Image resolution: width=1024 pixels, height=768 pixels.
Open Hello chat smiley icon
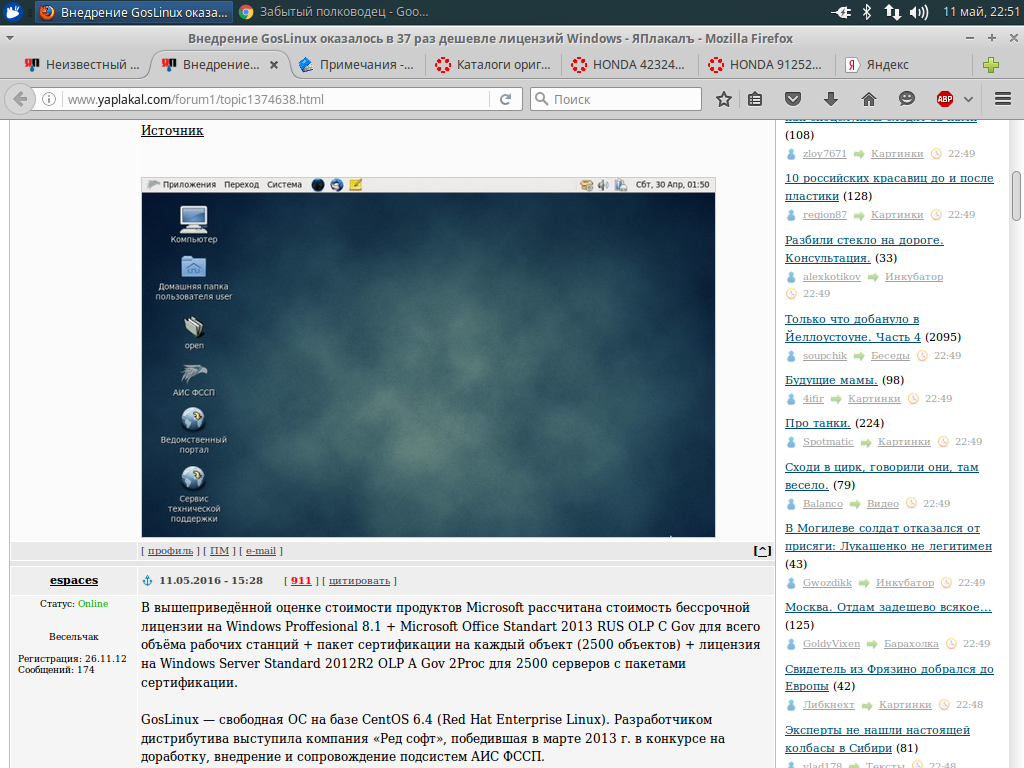pyautogui.click(x=906, y=99)
